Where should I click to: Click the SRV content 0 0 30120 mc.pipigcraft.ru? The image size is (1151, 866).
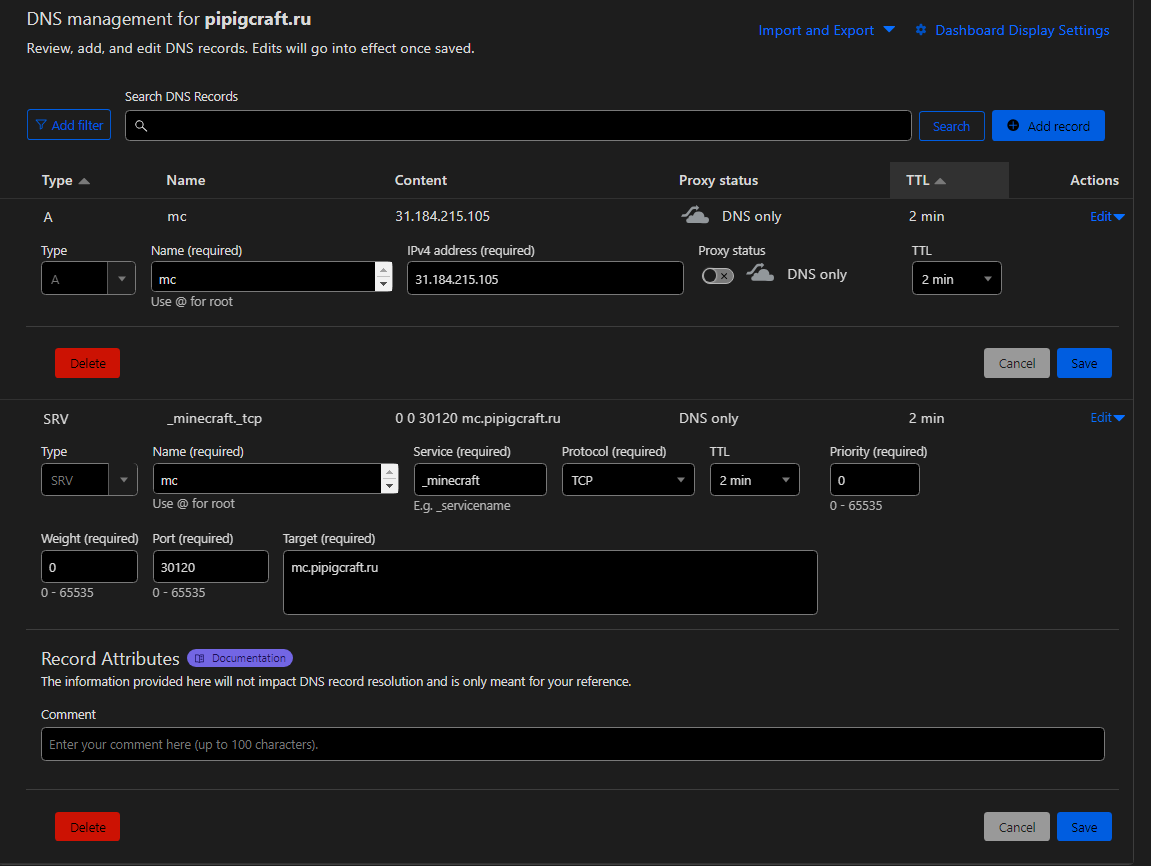pos(478,418)
